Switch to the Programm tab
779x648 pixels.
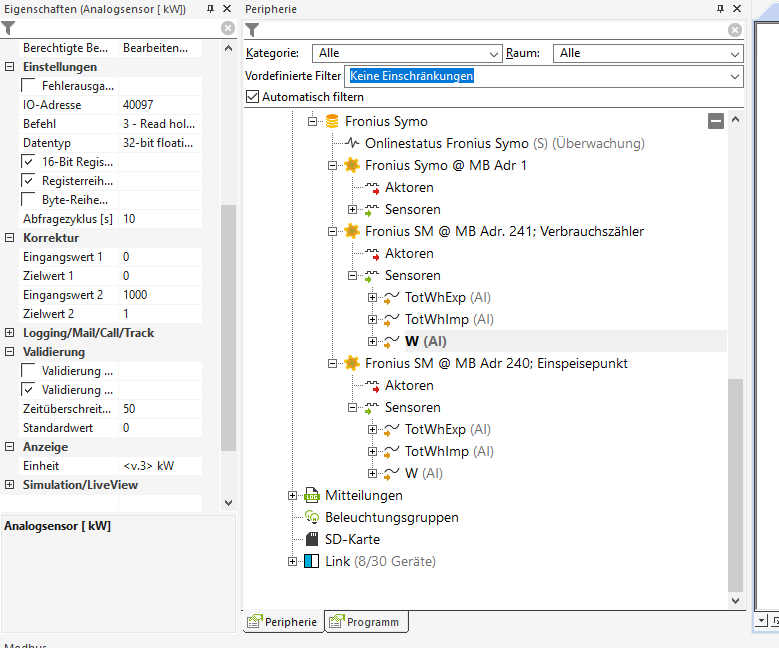coord(367,622)
